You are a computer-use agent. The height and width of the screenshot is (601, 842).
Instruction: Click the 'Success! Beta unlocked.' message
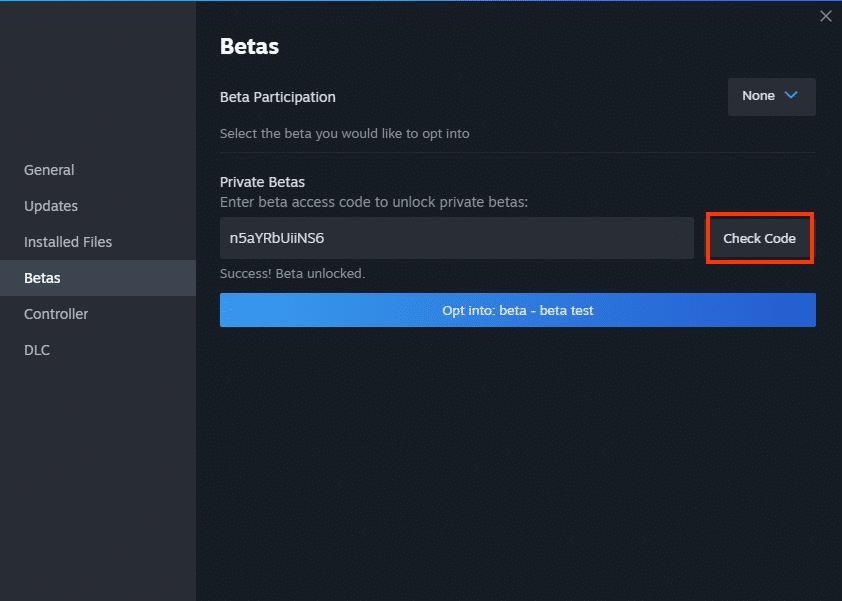tap(292, 273)
